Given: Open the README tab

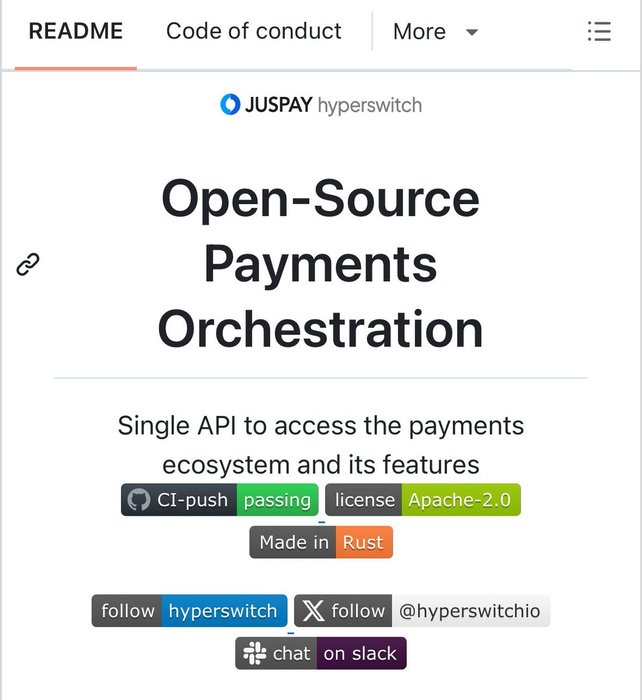Looking at the screenshot, I should pos(75,31).
